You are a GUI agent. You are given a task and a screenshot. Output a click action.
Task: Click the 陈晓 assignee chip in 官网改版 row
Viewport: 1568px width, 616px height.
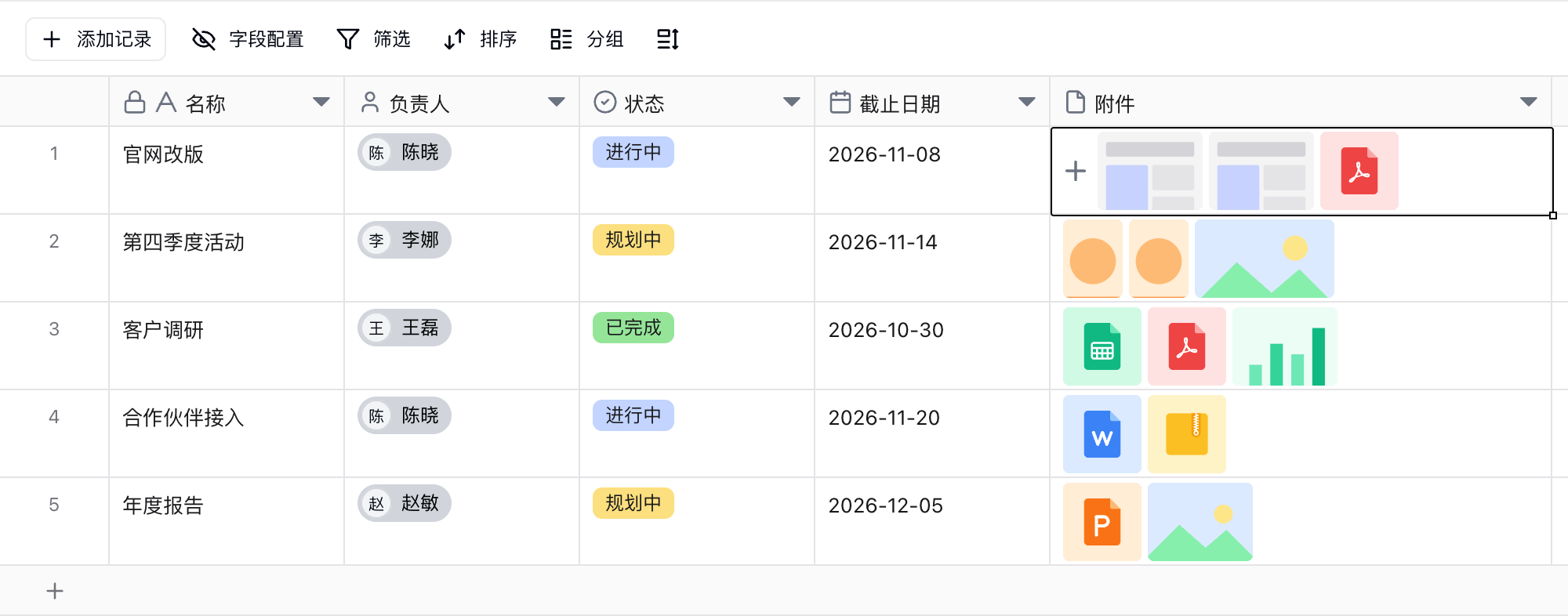click(405, 152)
